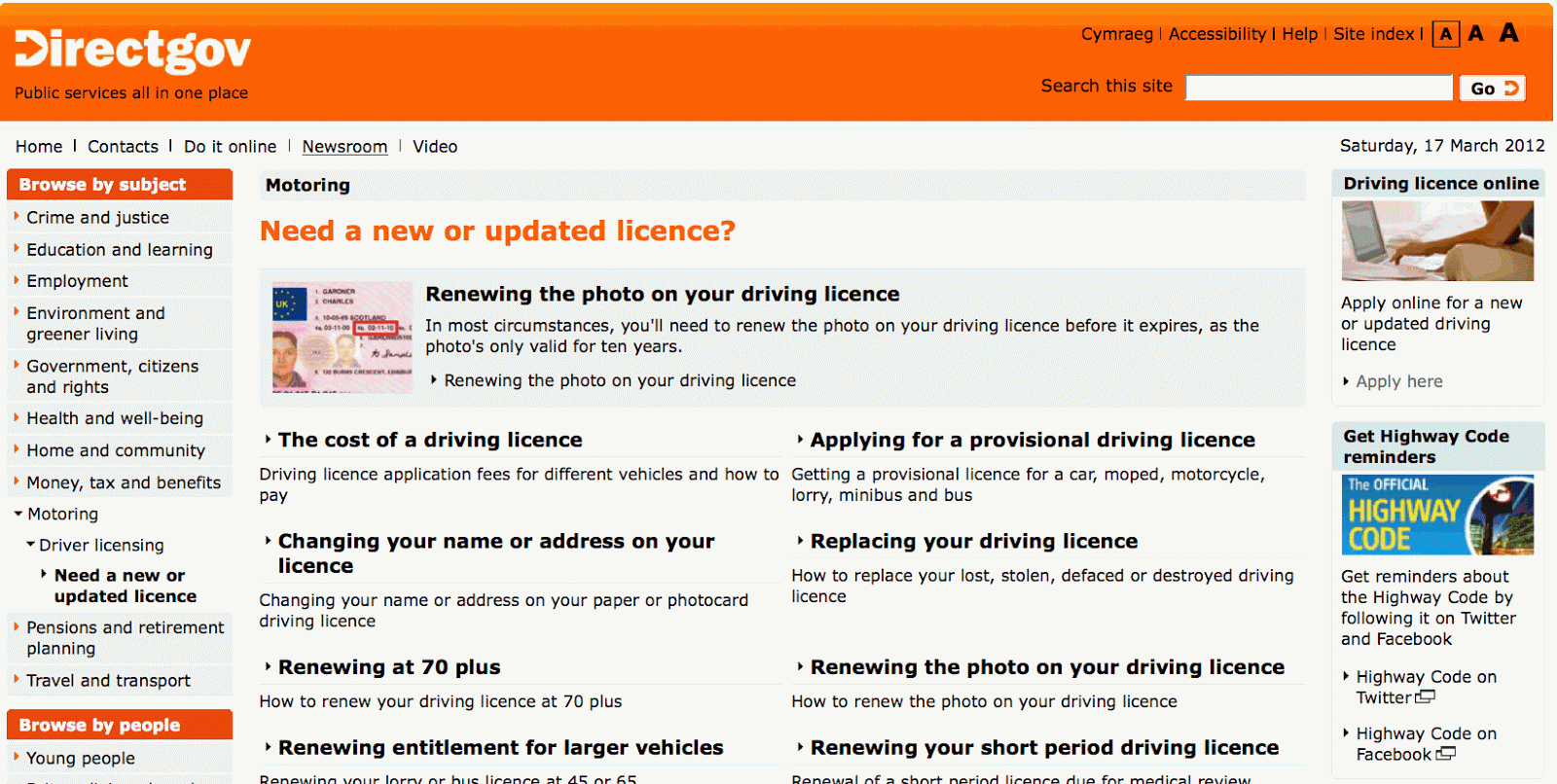Open Do it online in the navigation
The image size is (1557, 784).
(x=231, y=147)
